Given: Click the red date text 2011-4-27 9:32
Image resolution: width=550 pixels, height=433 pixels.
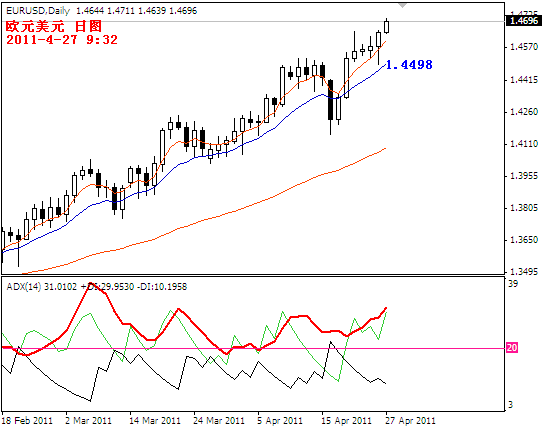Looking at the screenshot, I should (62, 39).
